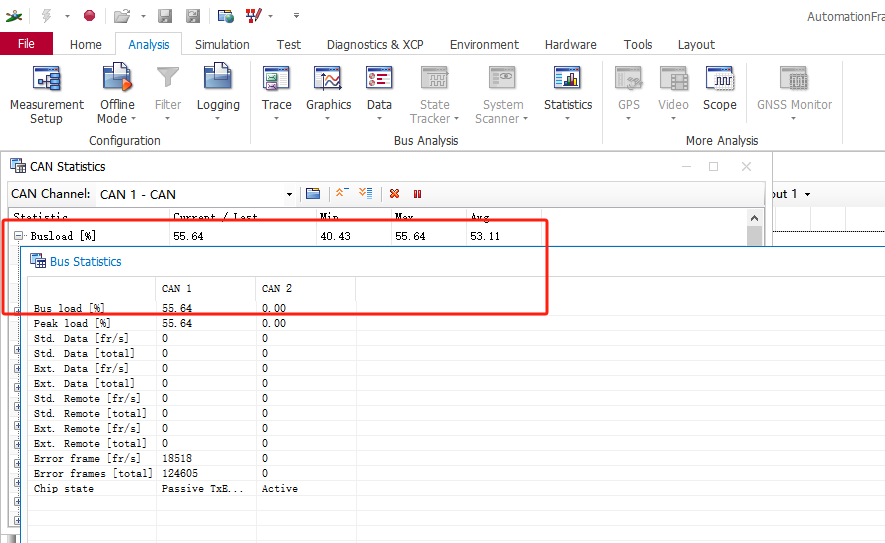
Task: Click the Bus Statistics window title
Action: 86,261
